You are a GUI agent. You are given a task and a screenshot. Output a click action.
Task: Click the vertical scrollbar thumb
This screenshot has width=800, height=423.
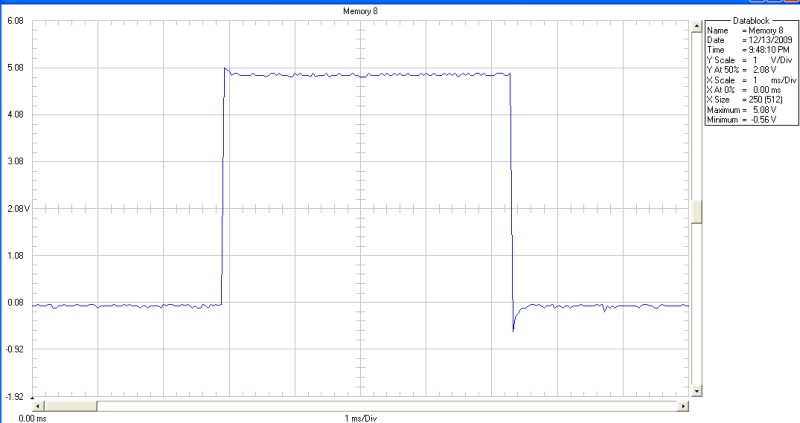point(697,213)
